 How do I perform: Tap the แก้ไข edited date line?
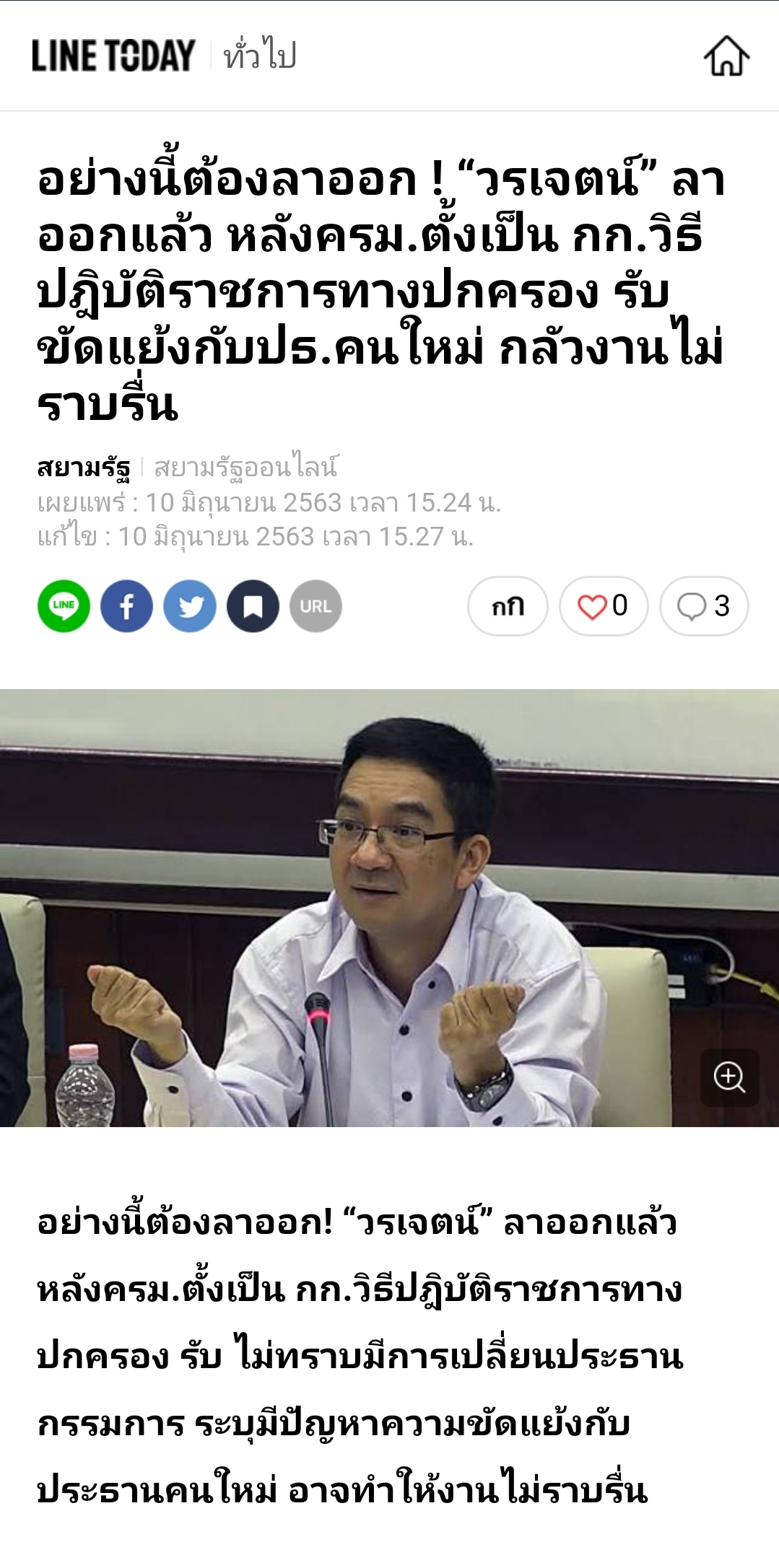click(256, 537)
